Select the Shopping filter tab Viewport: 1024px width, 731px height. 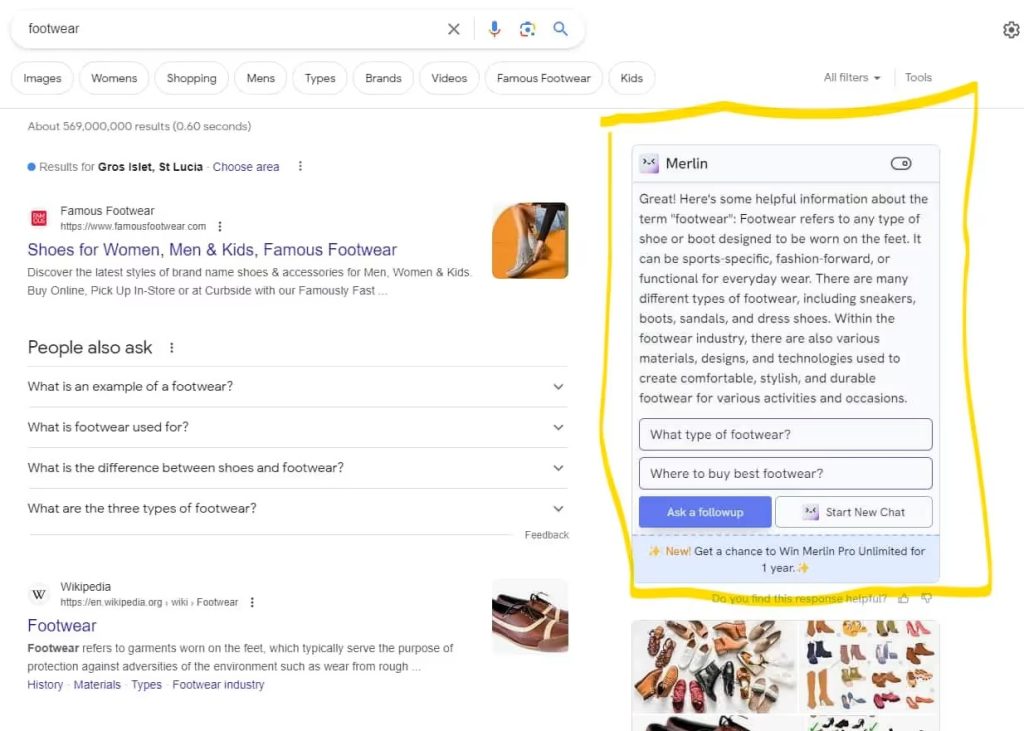tap(191, 78)
